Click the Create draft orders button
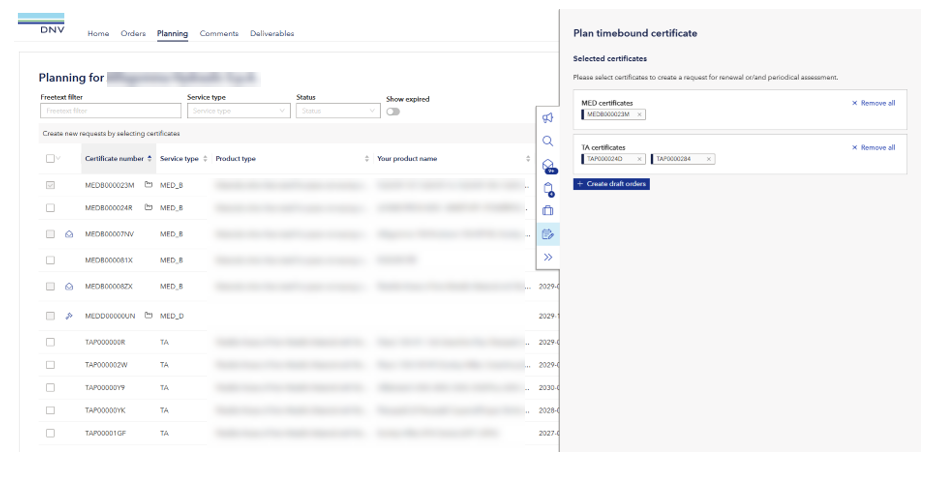 click(611, 184)
